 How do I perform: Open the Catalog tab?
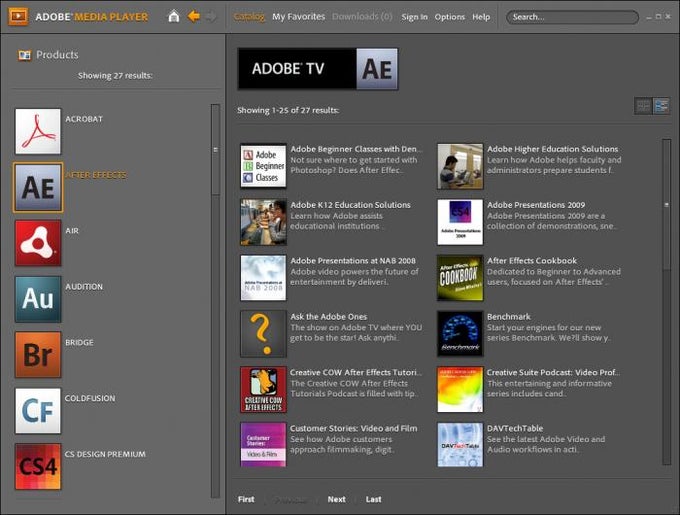[x=249, y=16]
